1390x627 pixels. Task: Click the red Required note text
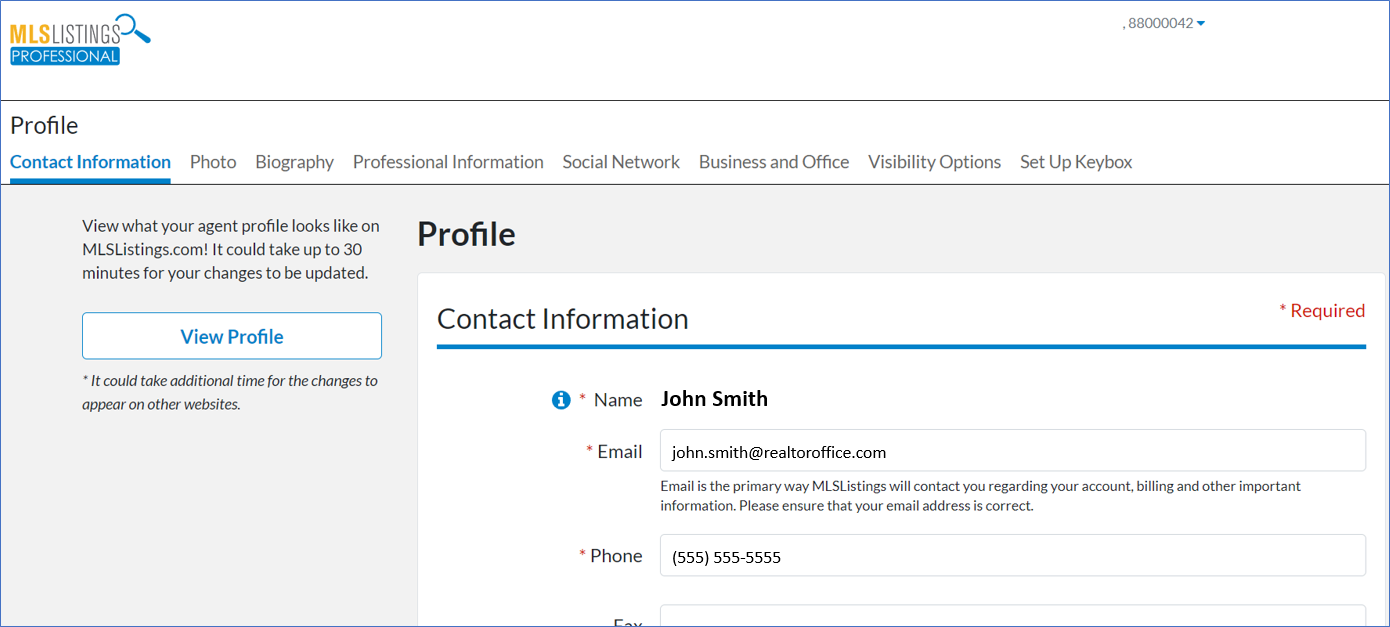click(x=1322, y=311)
